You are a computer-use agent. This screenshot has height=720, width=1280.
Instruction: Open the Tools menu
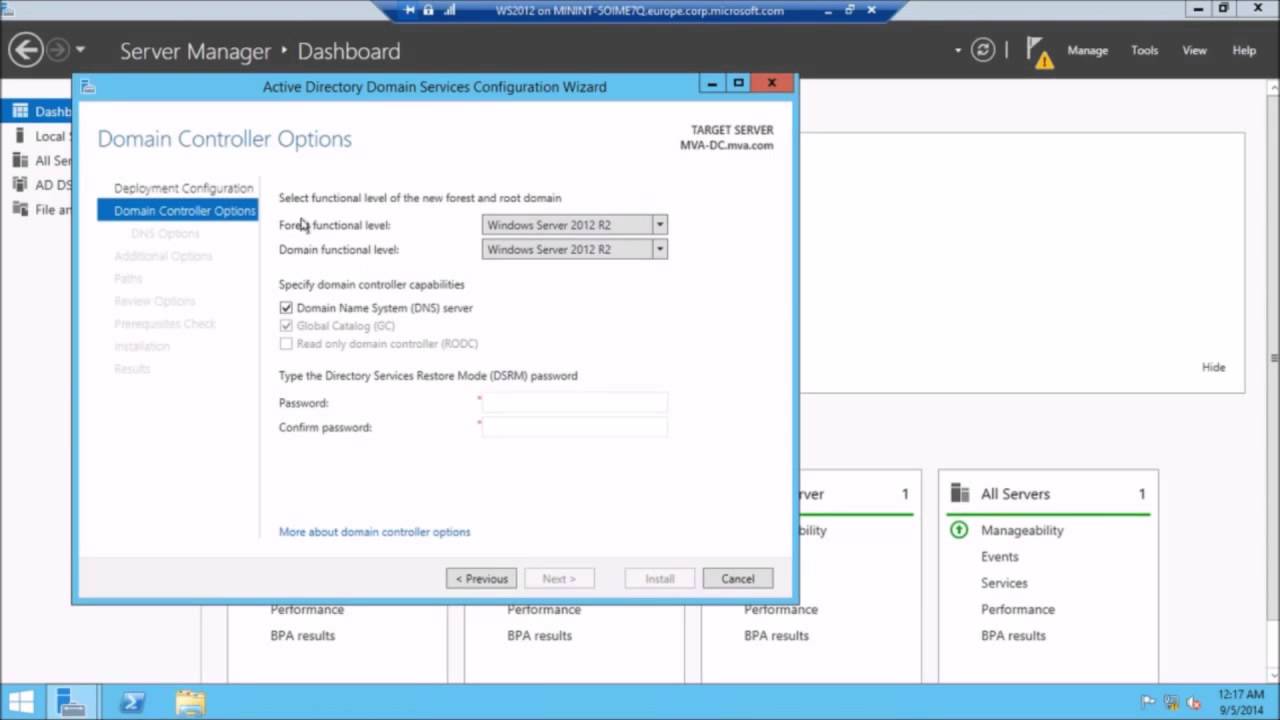tap(1144, 50)
